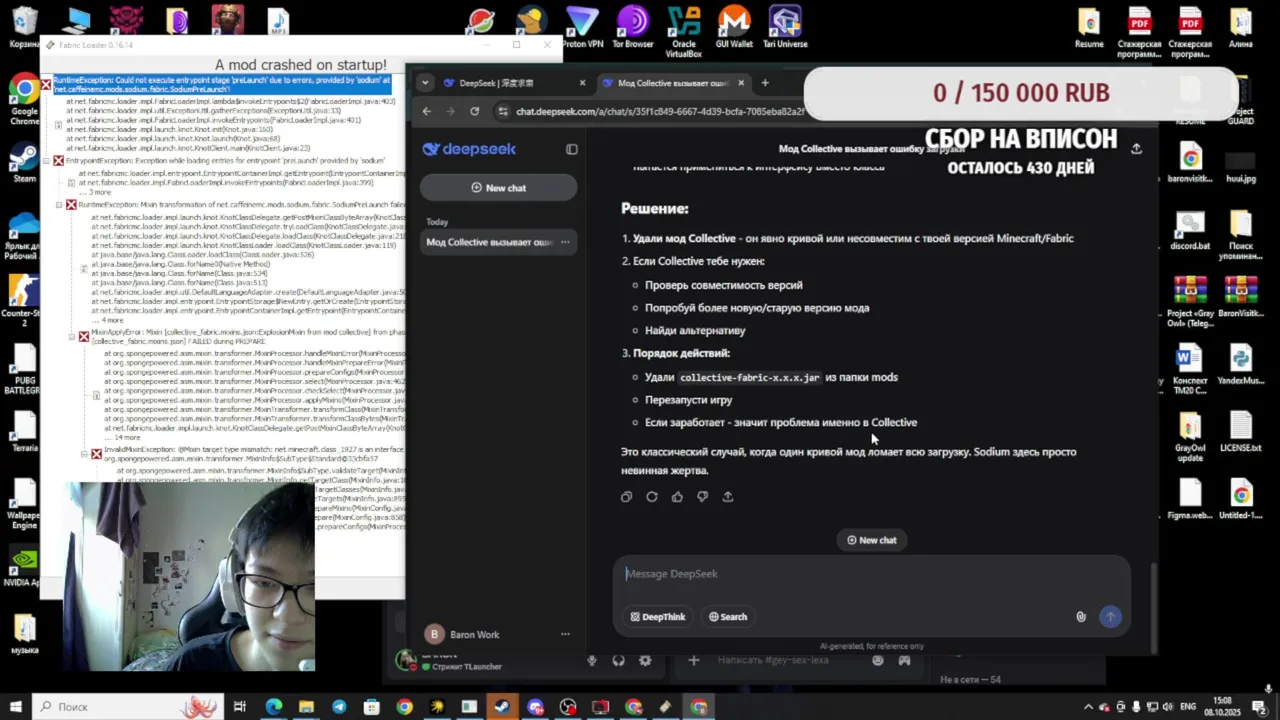Image resolution: width=1280 pixels, height=720 pixels.
Task: Switch to 'Мод Collective вызывает ошибку' browser tab
Action: [675, 83]
